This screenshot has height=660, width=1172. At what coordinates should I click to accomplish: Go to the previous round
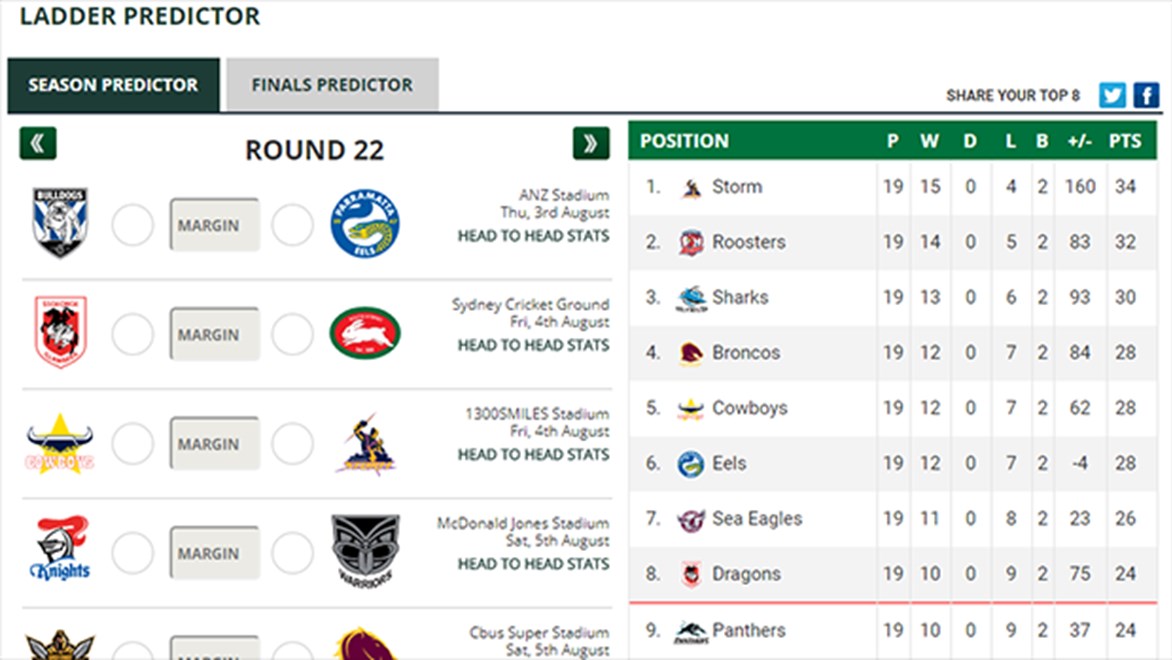[38, 144]
